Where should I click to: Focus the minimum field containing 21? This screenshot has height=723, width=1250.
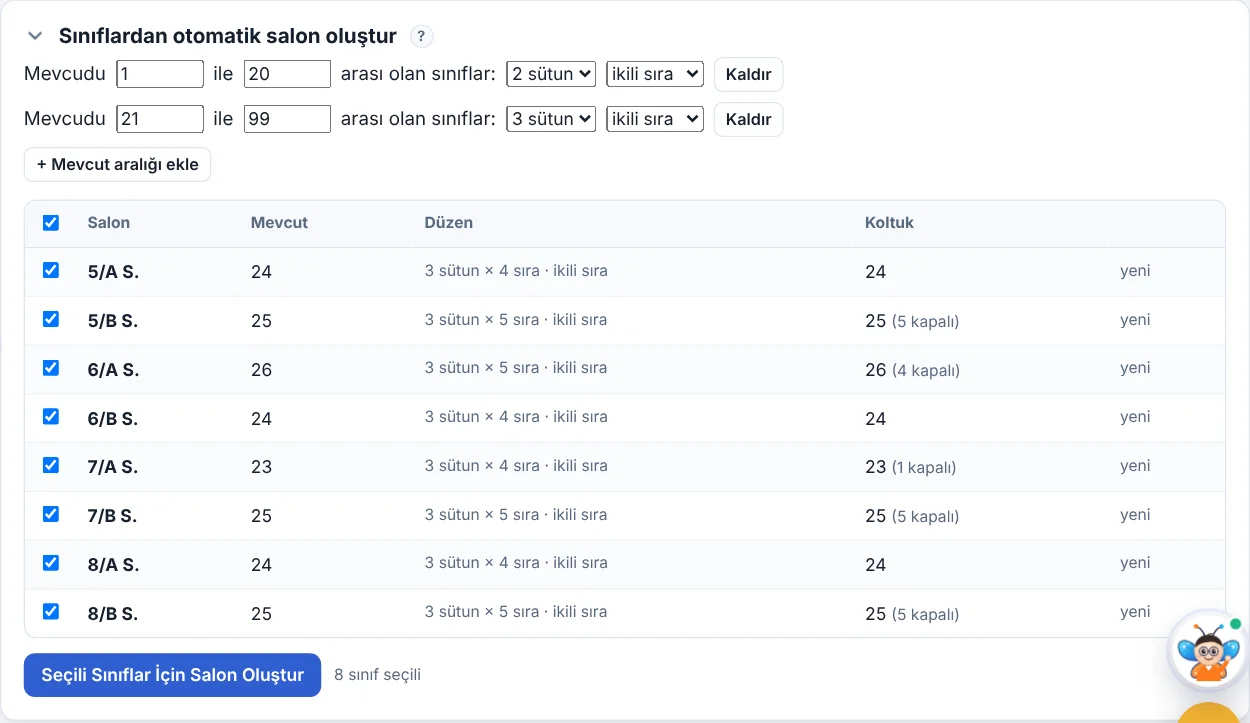tap(160, 119)
